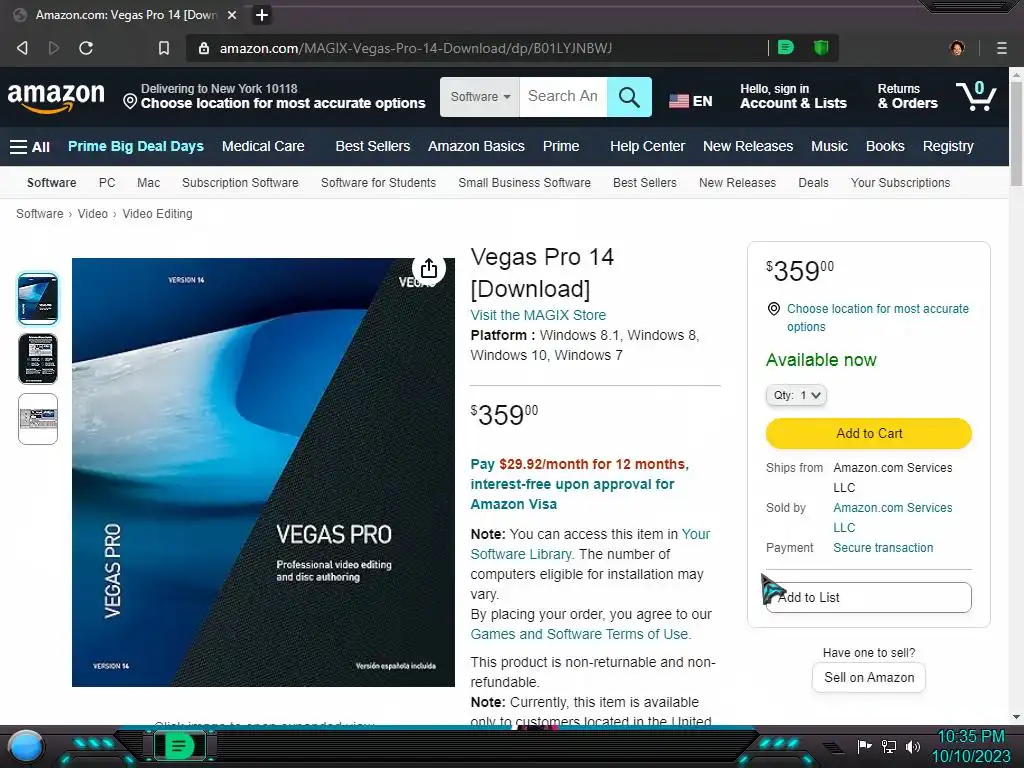Go to Medical Care
1024x768 pixels.
coord(263,146)
